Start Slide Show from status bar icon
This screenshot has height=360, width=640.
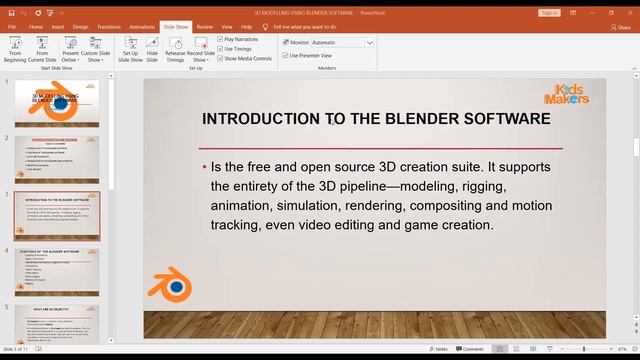550,349
